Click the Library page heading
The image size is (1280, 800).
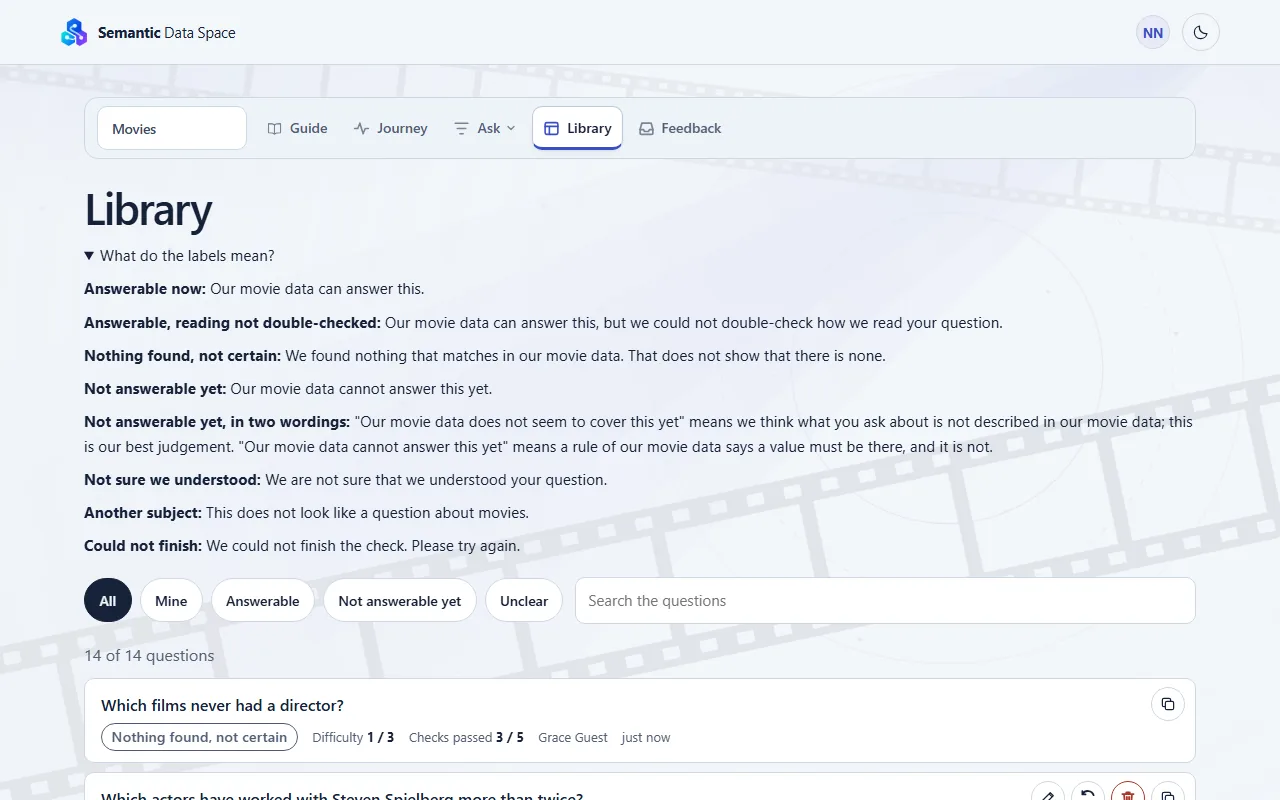(148, 210)
